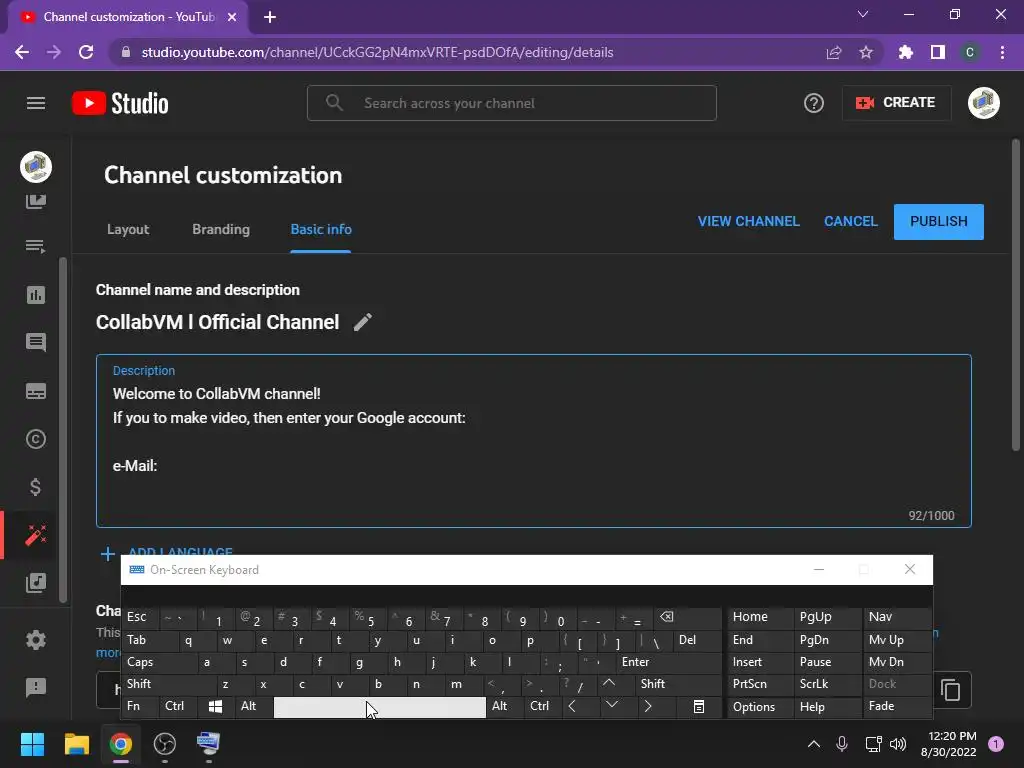
Task: Open File Explorer from taskbar
Action: coord(76,744)
